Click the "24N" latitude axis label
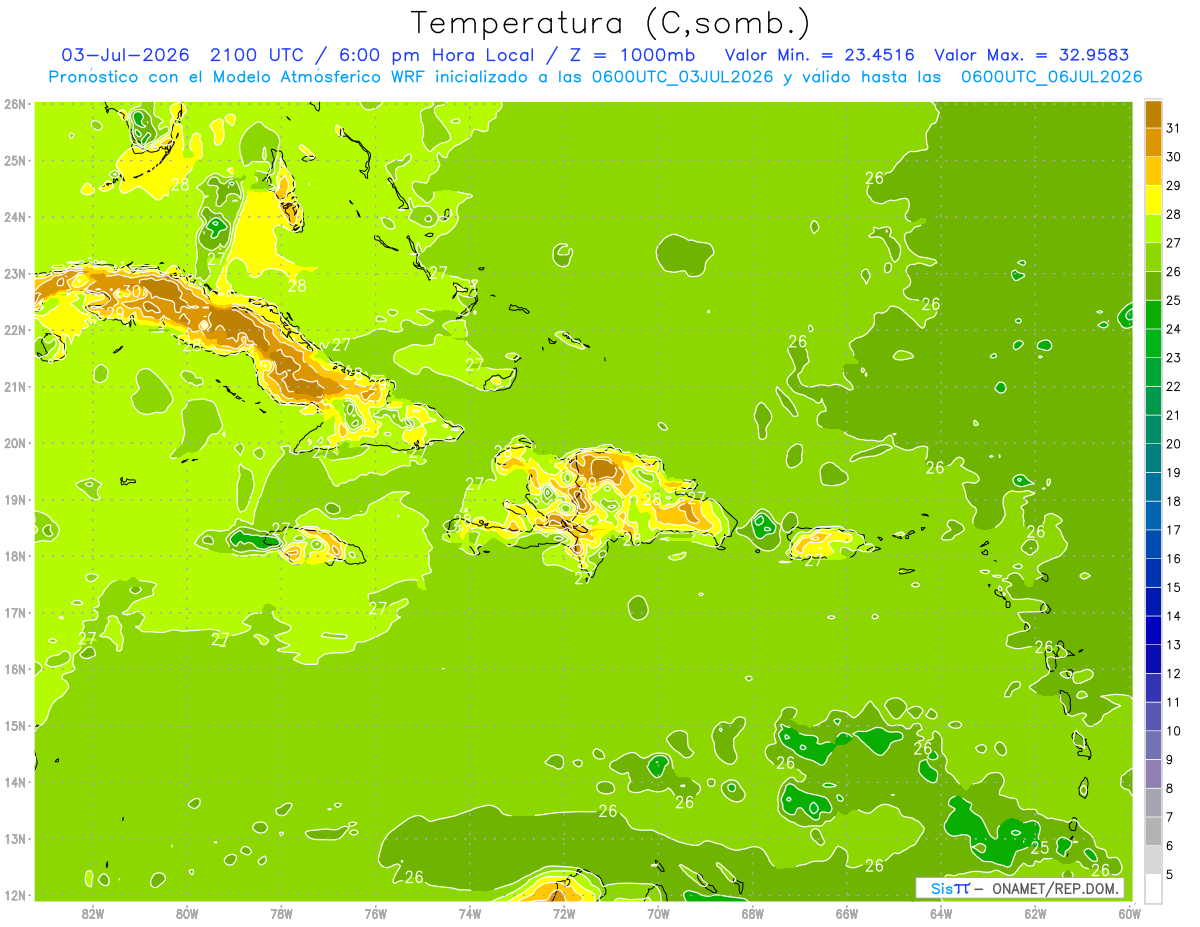This screenshot has height=927, width=1200. click(x=14, y=216)
